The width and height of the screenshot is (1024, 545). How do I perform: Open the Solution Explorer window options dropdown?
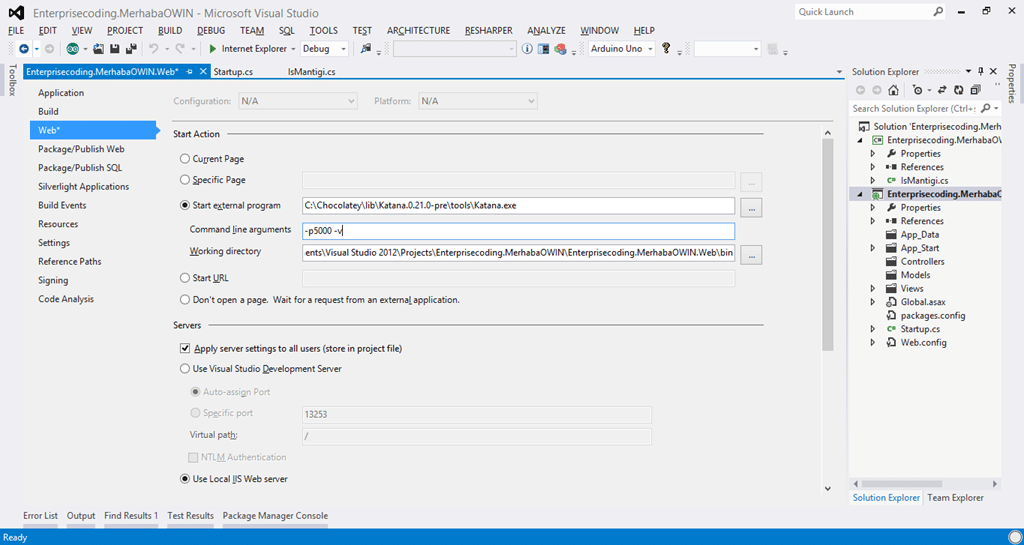[x=969, y=71]
